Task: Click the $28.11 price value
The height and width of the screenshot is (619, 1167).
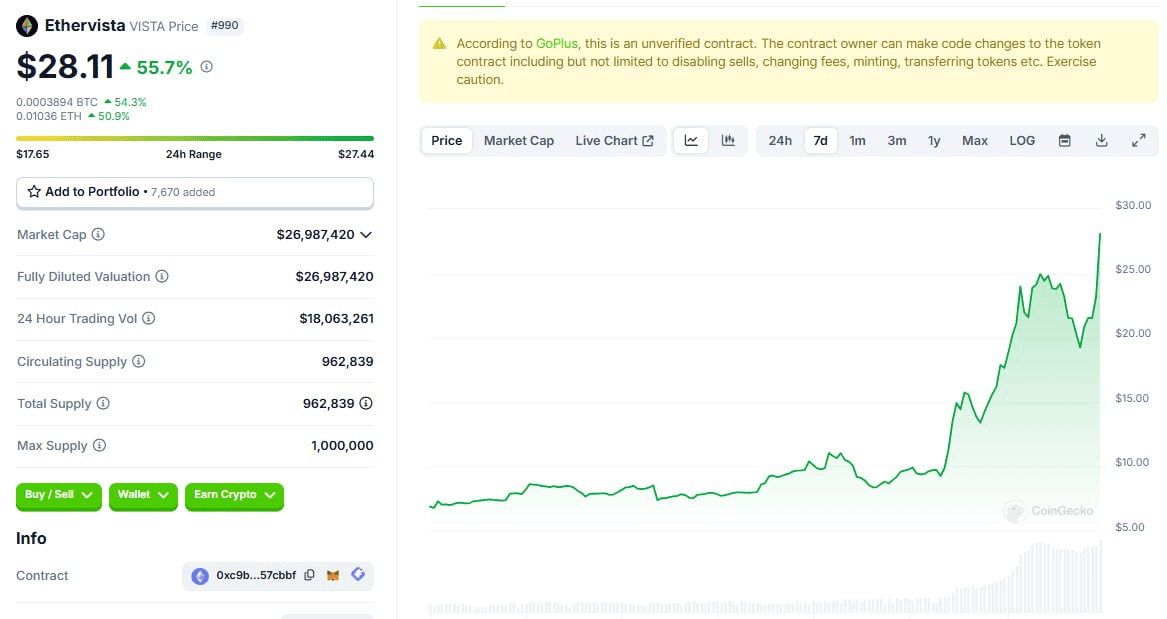Action: 65,67
